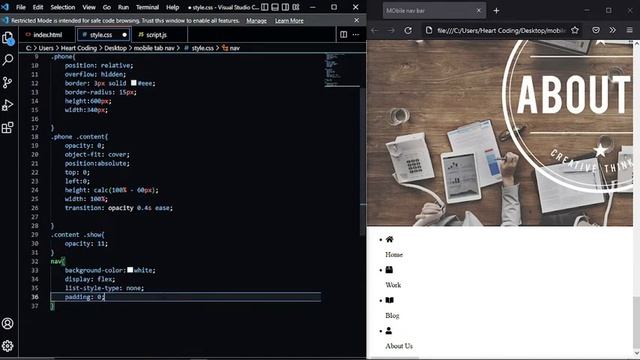Reload the page in Firefox
Screen dimensions: 640x360
[x=408, y=30]
